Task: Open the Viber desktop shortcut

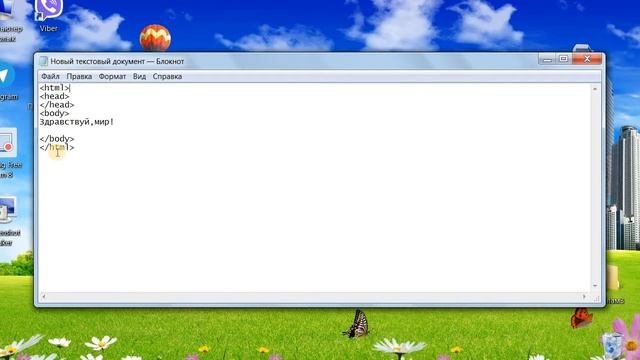Action: pos(48,15)
